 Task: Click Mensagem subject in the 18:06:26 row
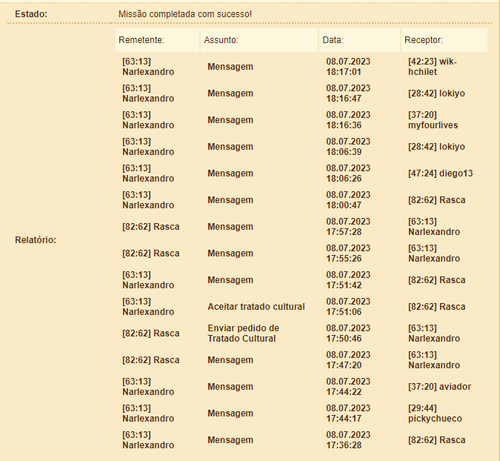[x=230, y=173]
